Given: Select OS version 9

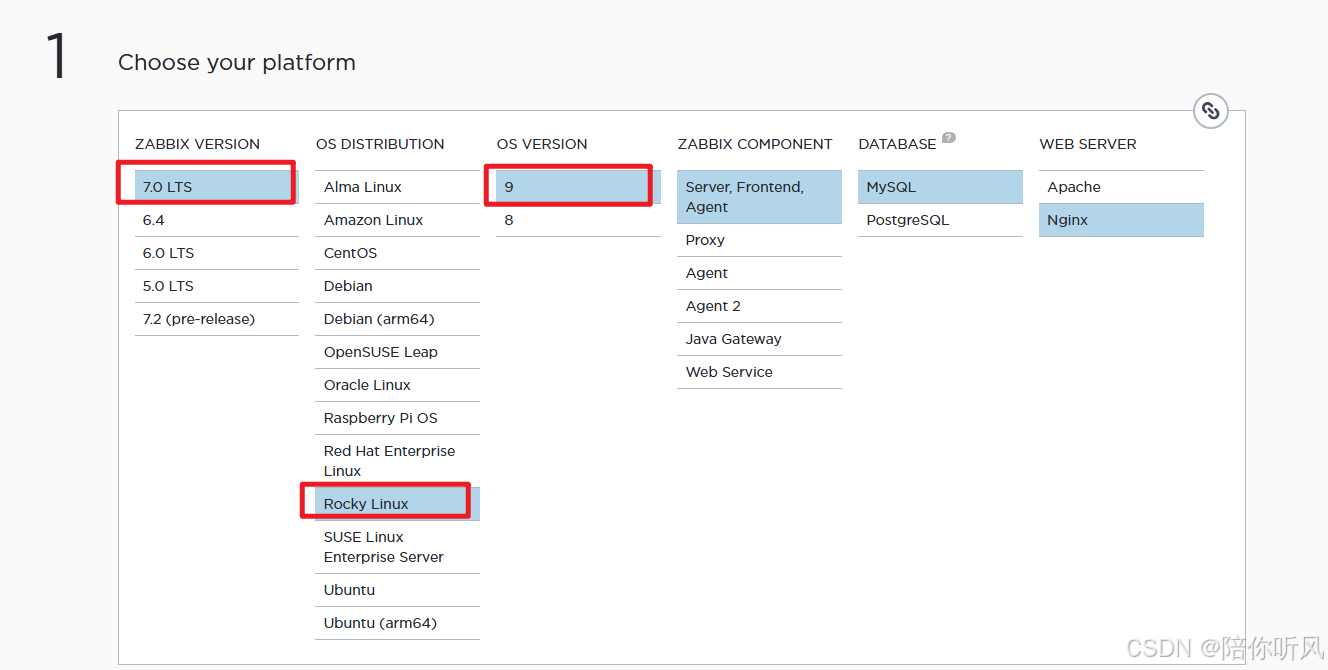Looking at the screenshot, I should point(579,187).
